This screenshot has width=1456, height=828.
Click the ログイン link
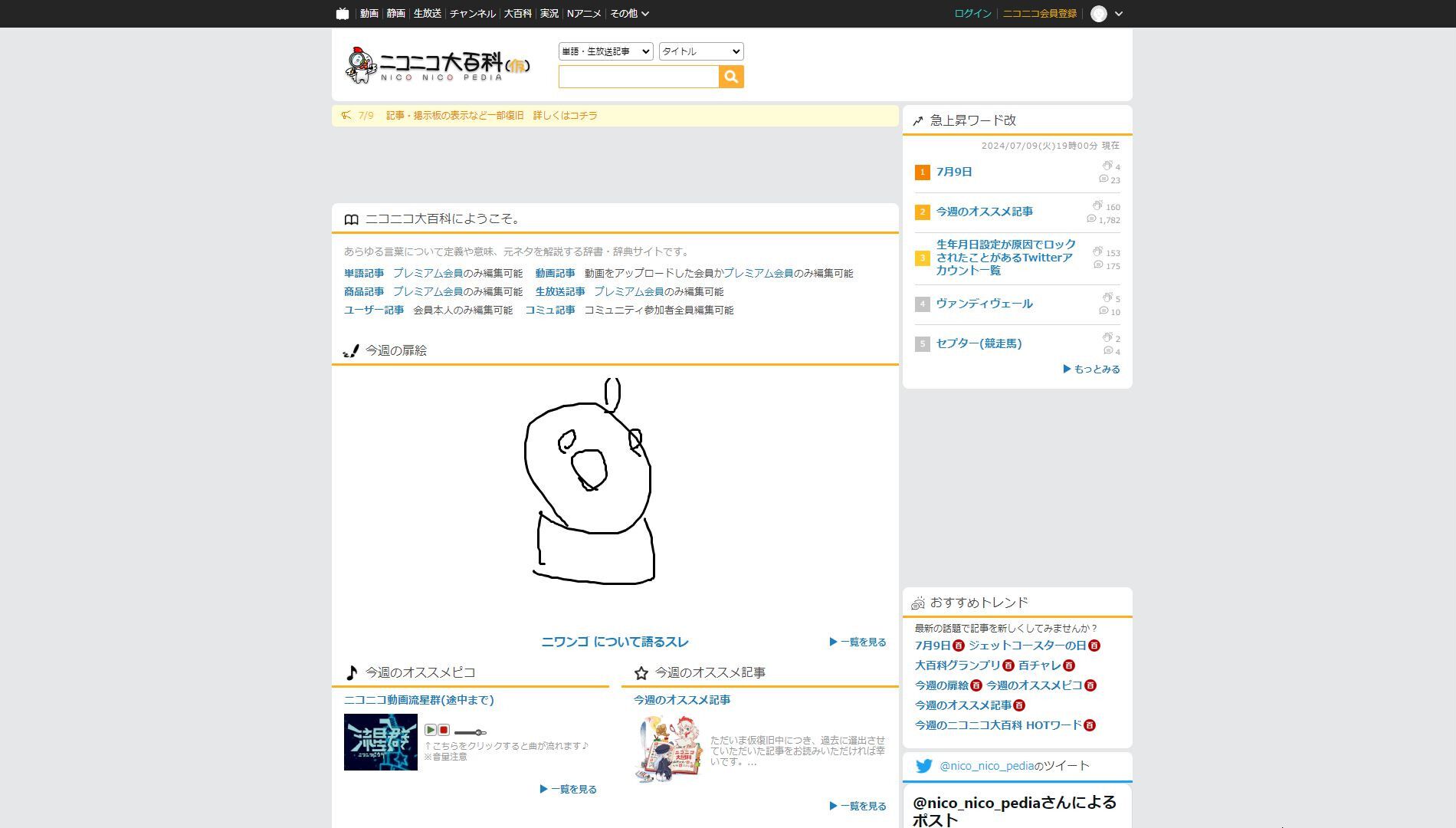click(973, 14)
